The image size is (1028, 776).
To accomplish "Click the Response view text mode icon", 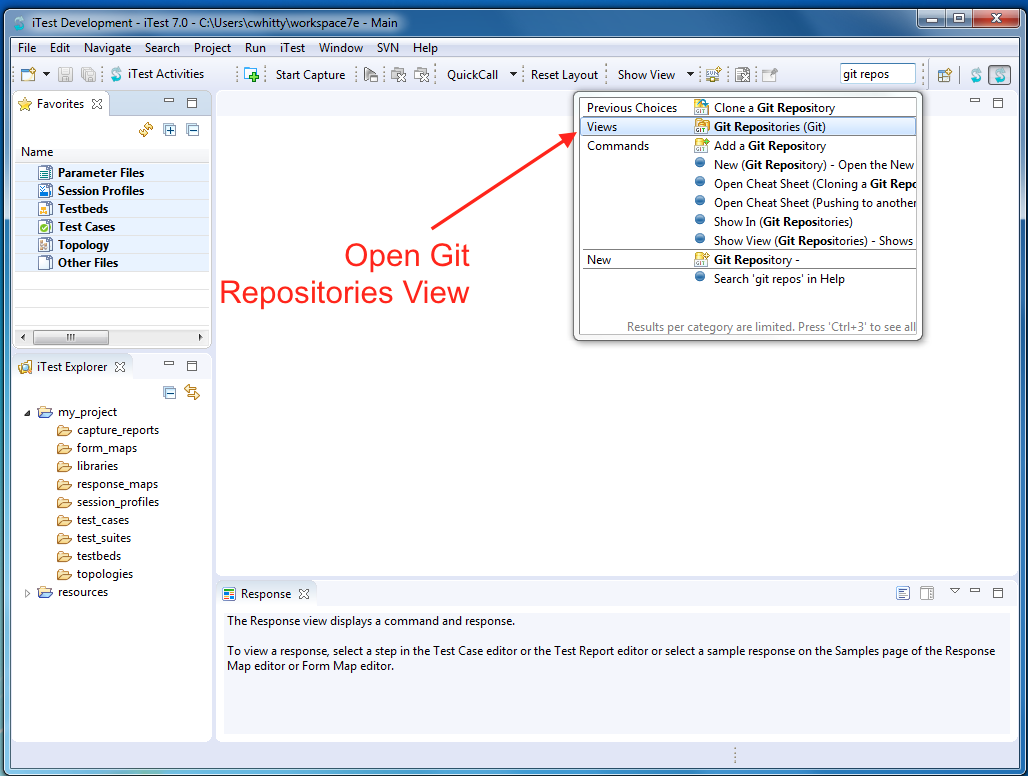I will (x=903, y=593).
